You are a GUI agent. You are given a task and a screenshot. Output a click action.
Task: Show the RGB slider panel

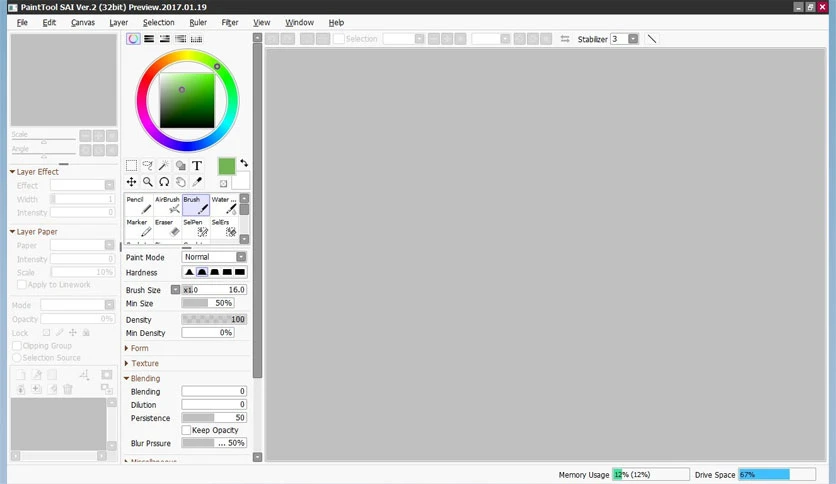point(149,39)
